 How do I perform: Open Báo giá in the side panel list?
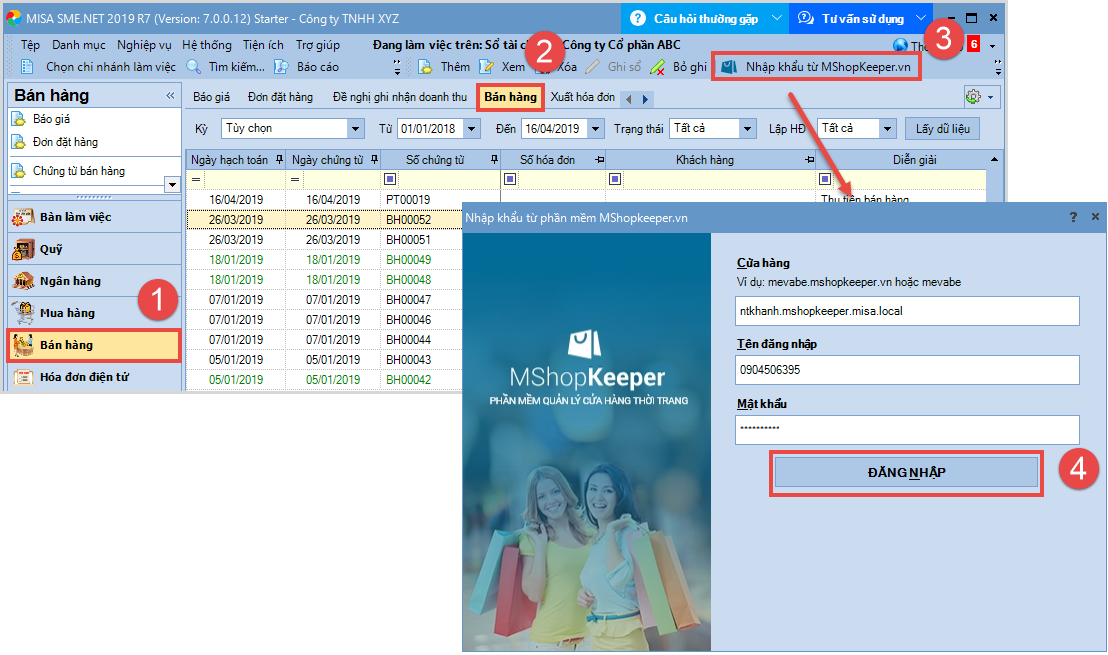coord(51,119)
